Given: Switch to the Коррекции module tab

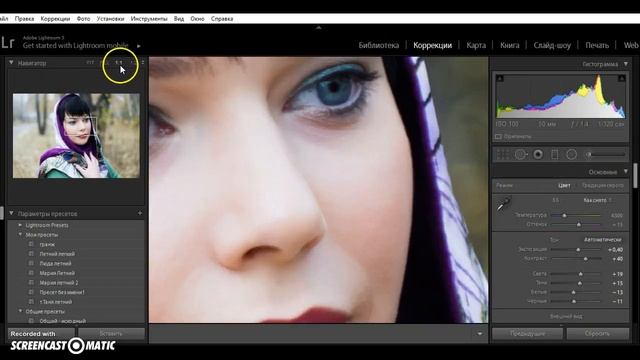Looking at the screenshot, I should 432,45.
